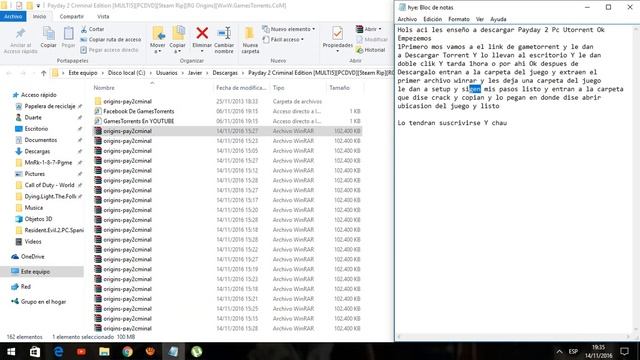
Task: Open Google Chrome from taskbar
Action: [127, 351]
